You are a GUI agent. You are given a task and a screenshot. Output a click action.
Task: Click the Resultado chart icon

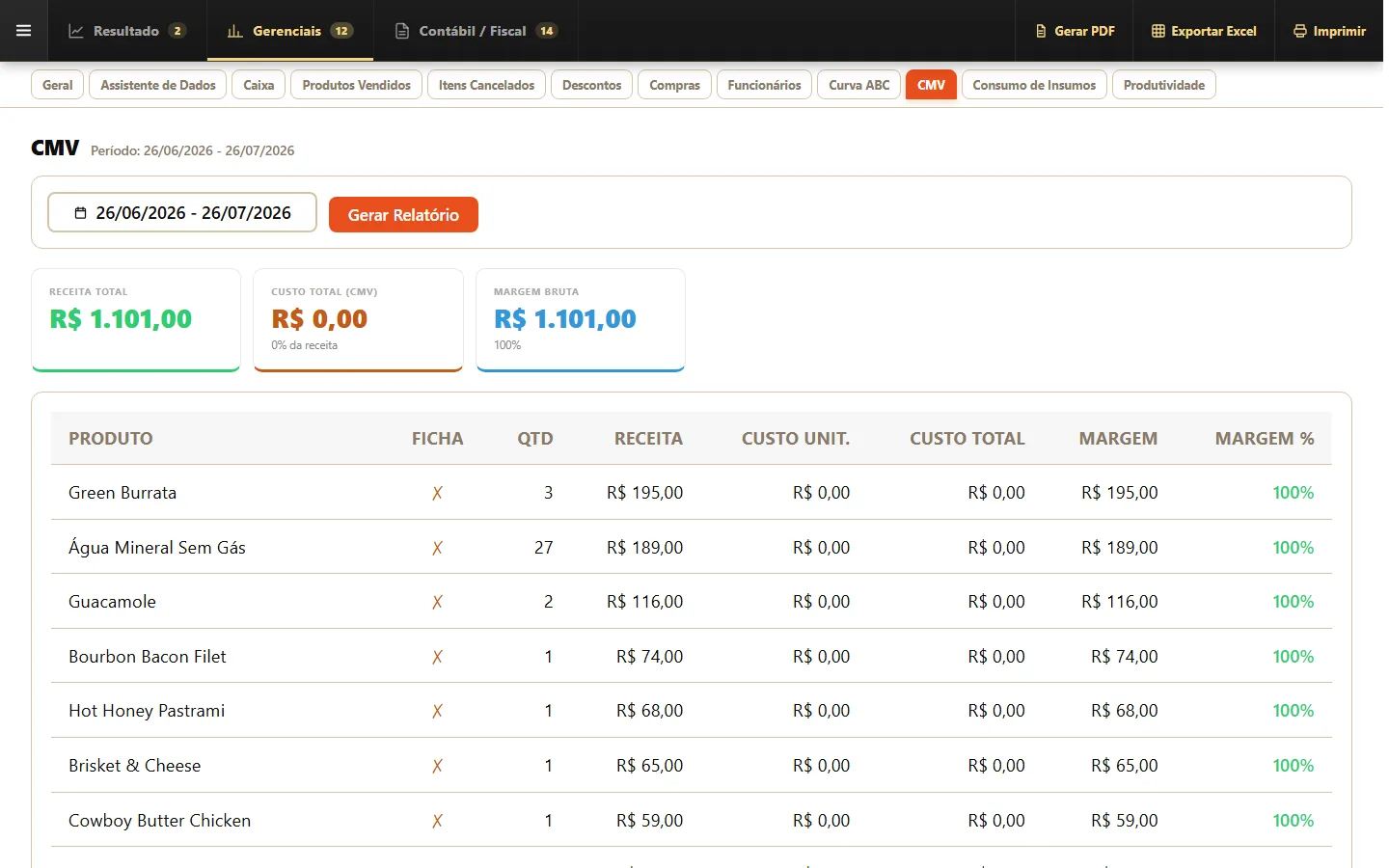(76, 31)
